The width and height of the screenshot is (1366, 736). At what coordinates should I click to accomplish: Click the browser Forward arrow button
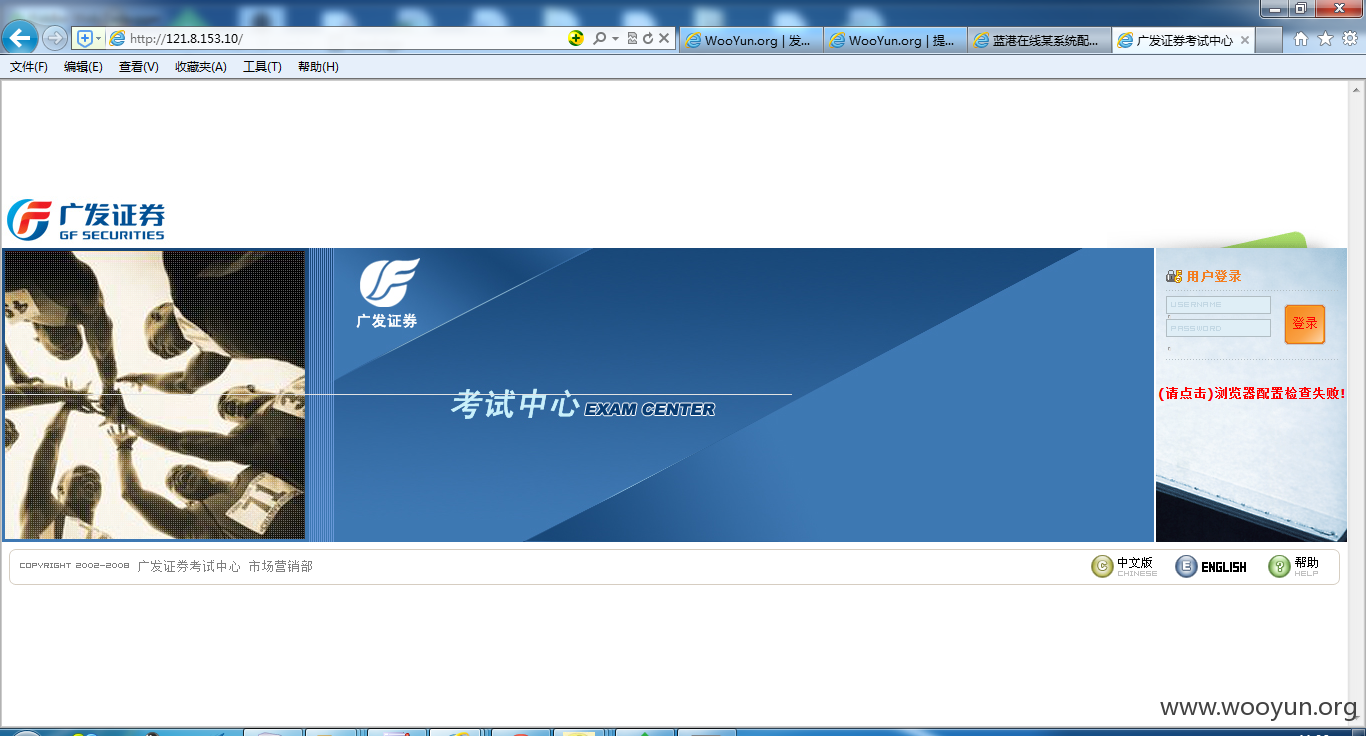(x=55, y=38)
